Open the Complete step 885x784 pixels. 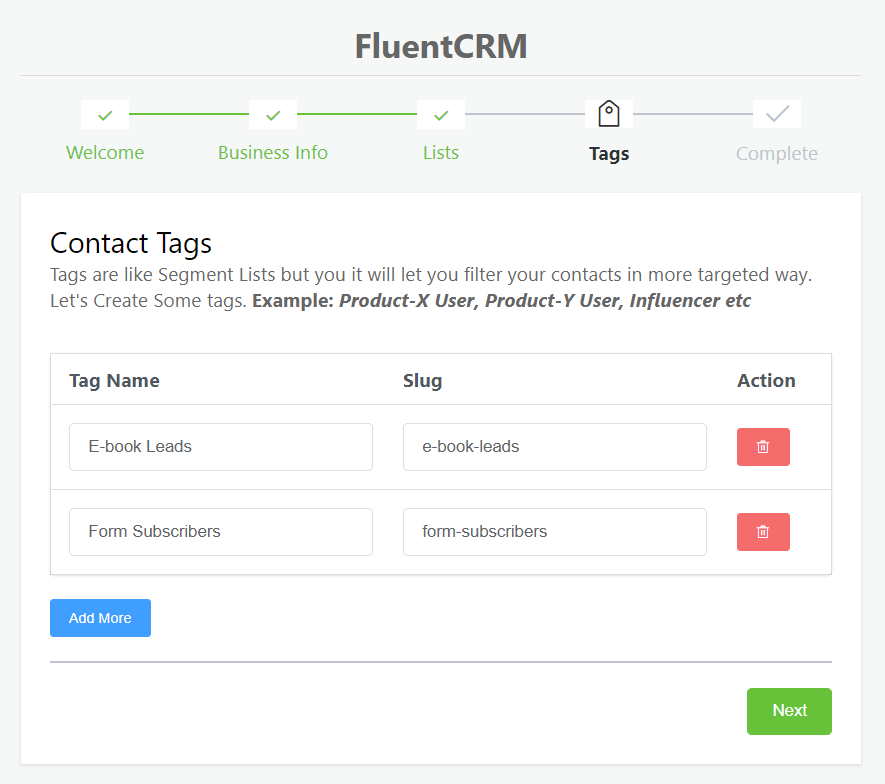tap(777, 153)
